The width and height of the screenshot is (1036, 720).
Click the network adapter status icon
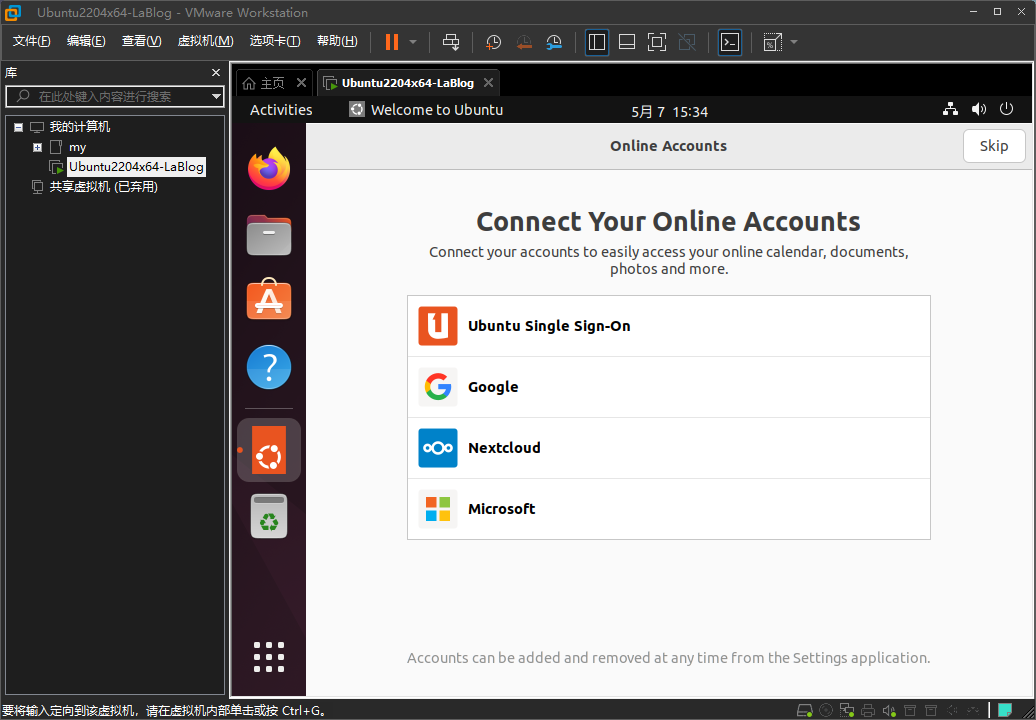coord(847,711)
